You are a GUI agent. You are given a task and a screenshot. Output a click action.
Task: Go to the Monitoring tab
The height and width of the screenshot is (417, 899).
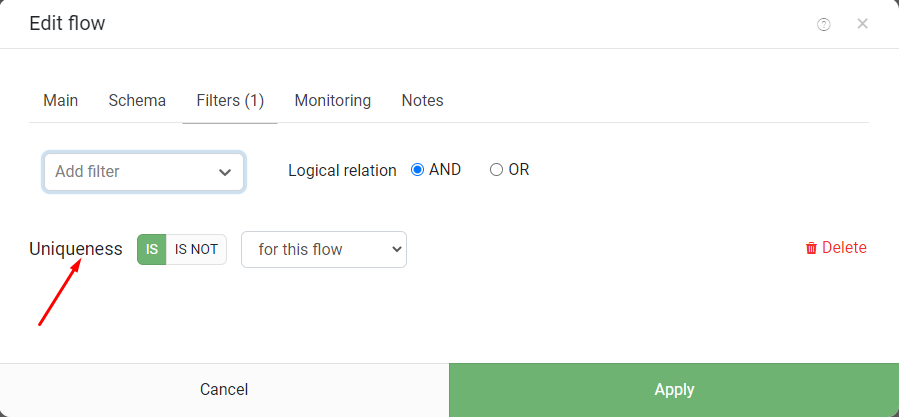tap(333, 100)
